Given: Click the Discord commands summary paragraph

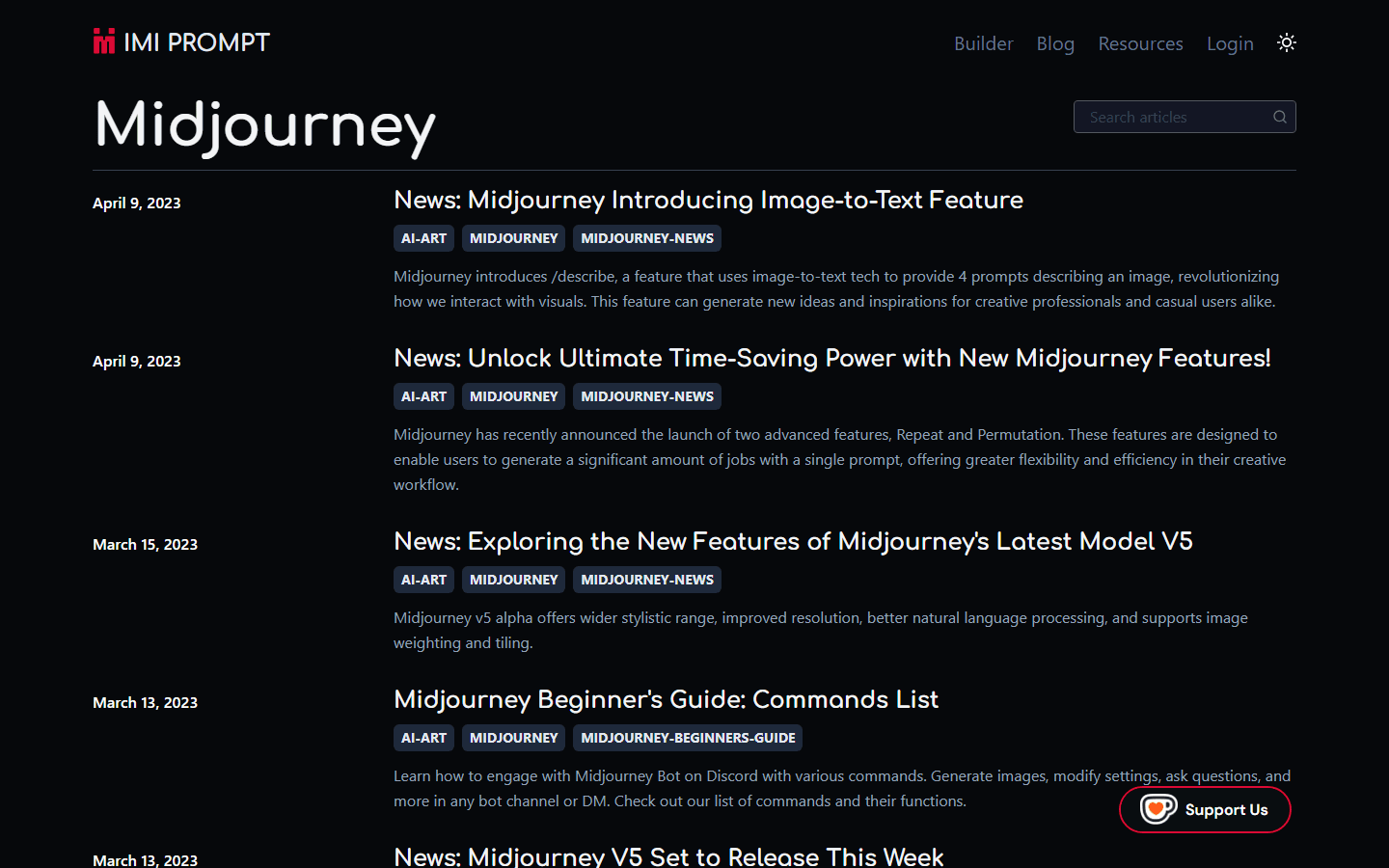Looking at the screenshot, I should click(842, 788).
